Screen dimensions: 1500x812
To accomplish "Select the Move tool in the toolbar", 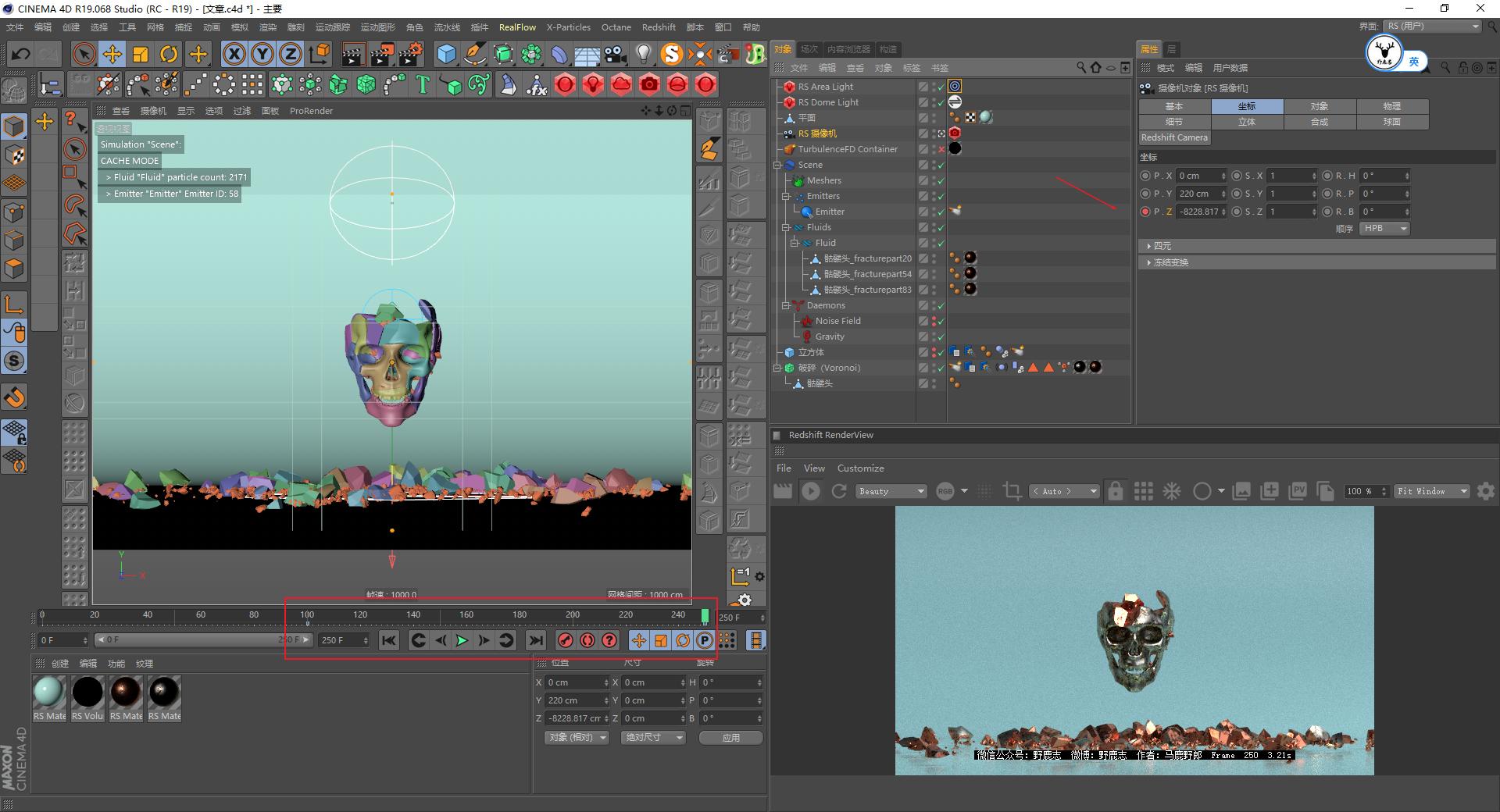I will pos(112,54).
